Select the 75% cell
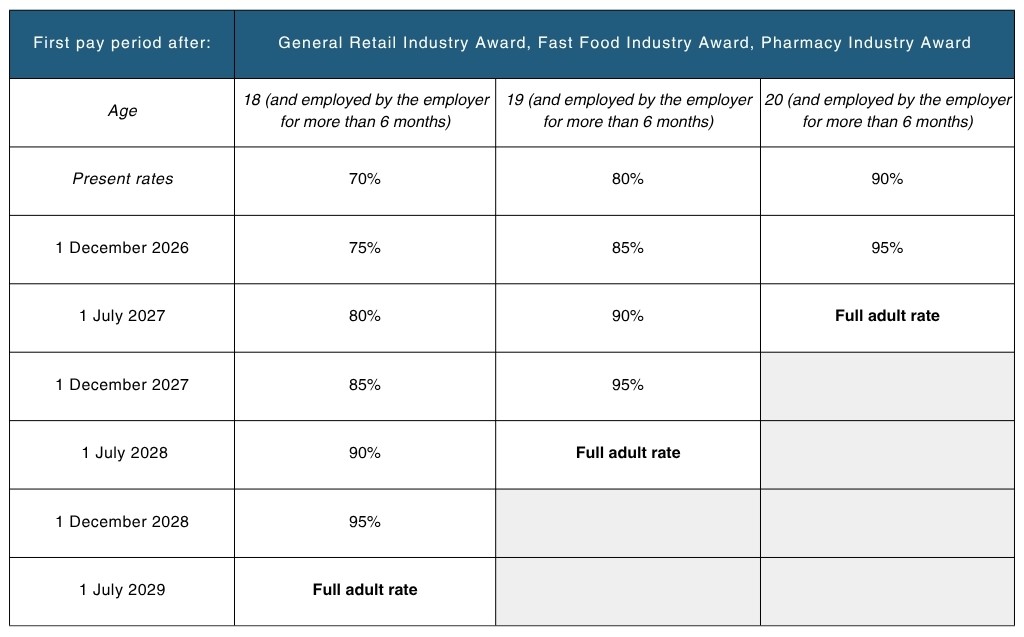Screen dimensions: 1024x637 [x=365, y=248]
